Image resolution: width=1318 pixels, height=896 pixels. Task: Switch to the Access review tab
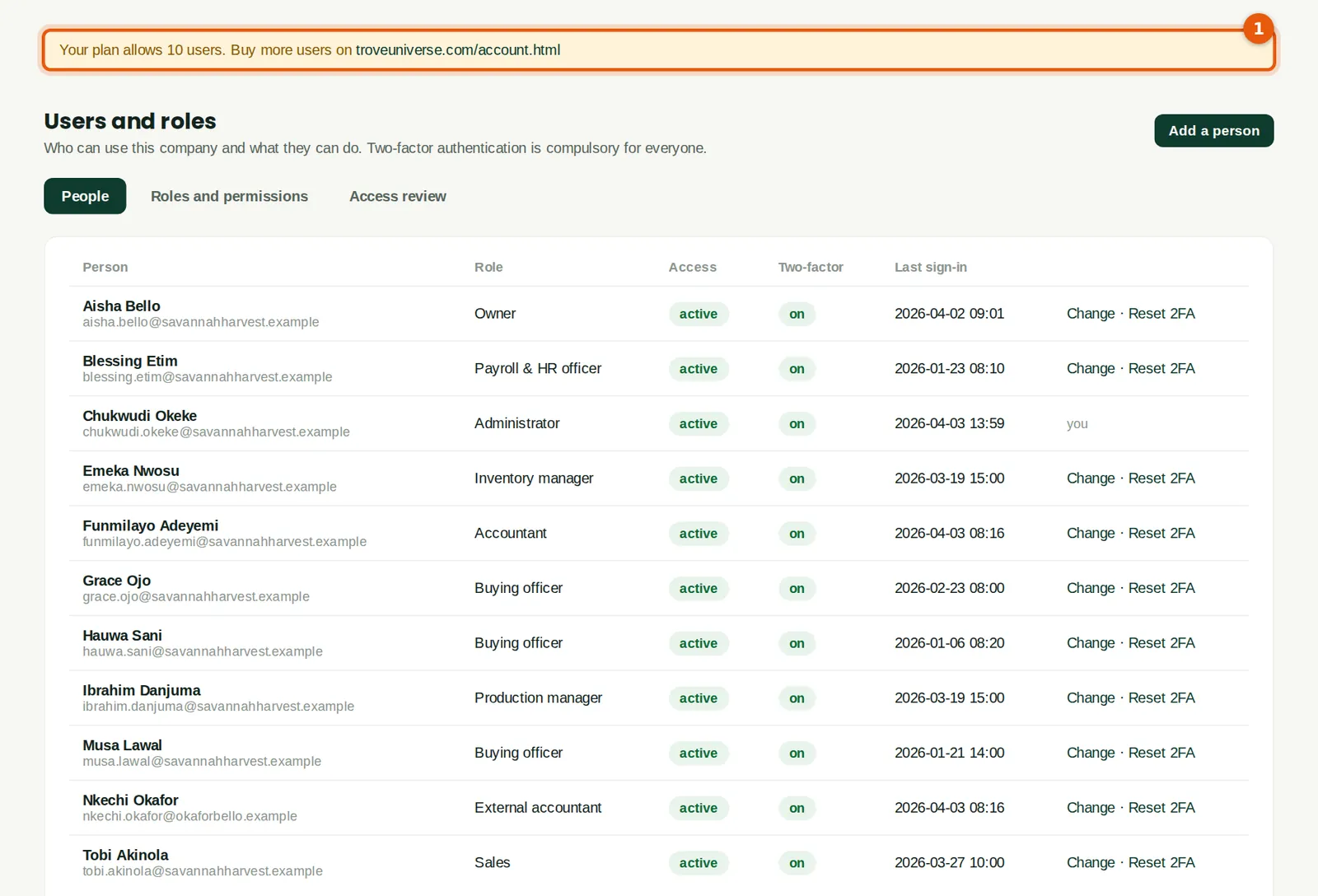click(x=398, y=196)
